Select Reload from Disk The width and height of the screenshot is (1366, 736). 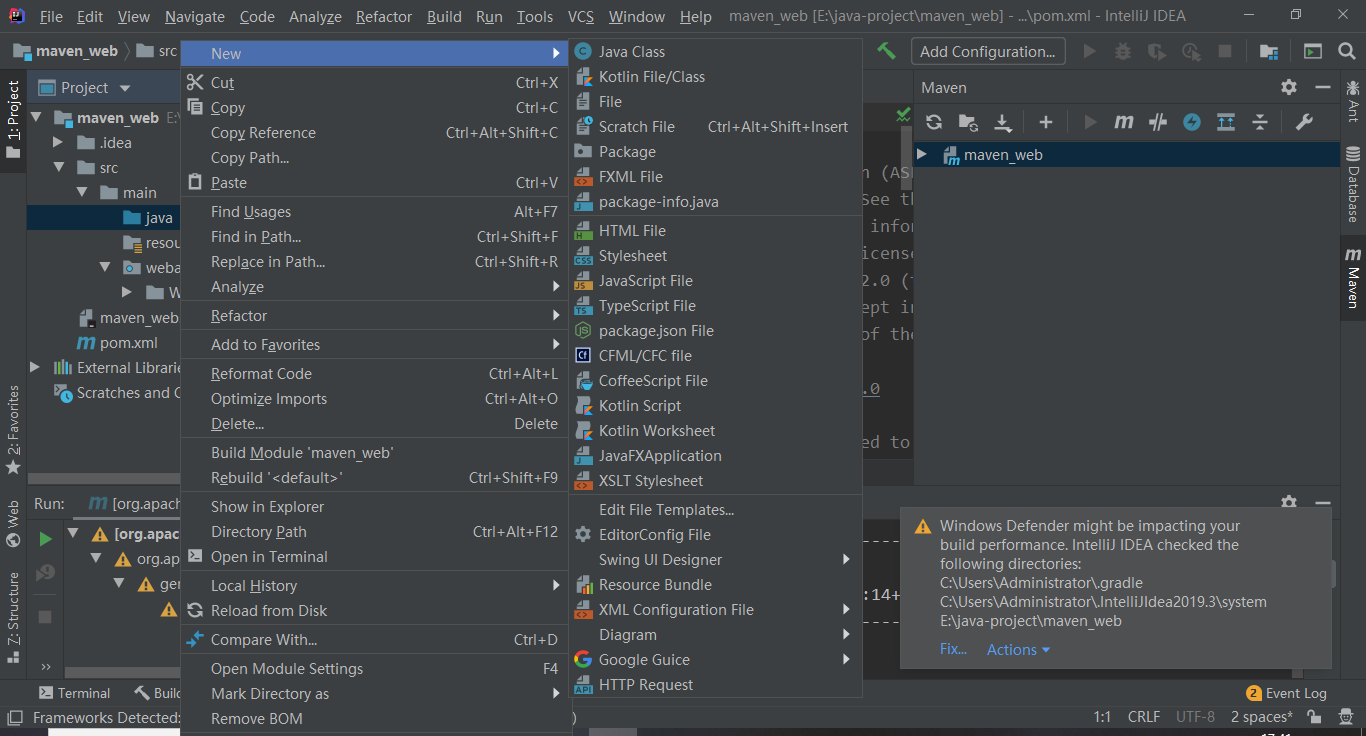point(374,611)
